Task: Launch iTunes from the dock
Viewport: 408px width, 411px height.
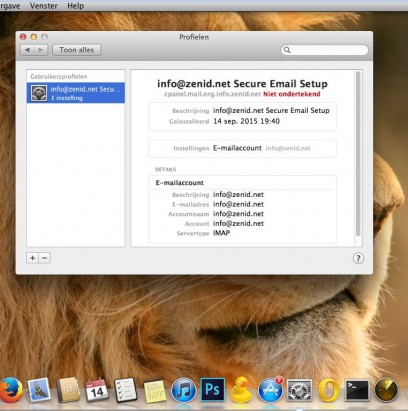Action: click(183, 390)
